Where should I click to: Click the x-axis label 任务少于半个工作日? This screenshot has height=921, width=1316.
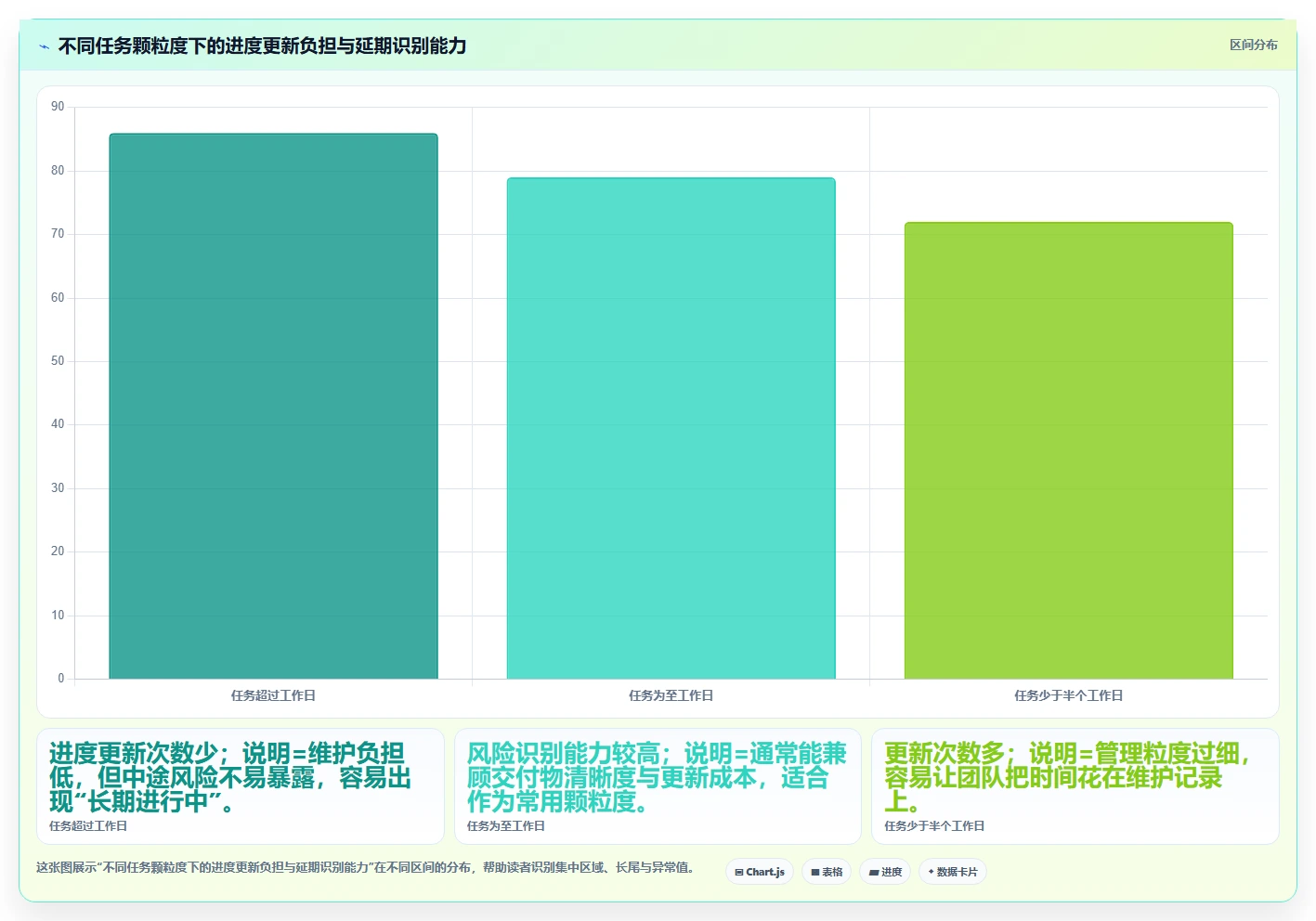pos(1068,695)
